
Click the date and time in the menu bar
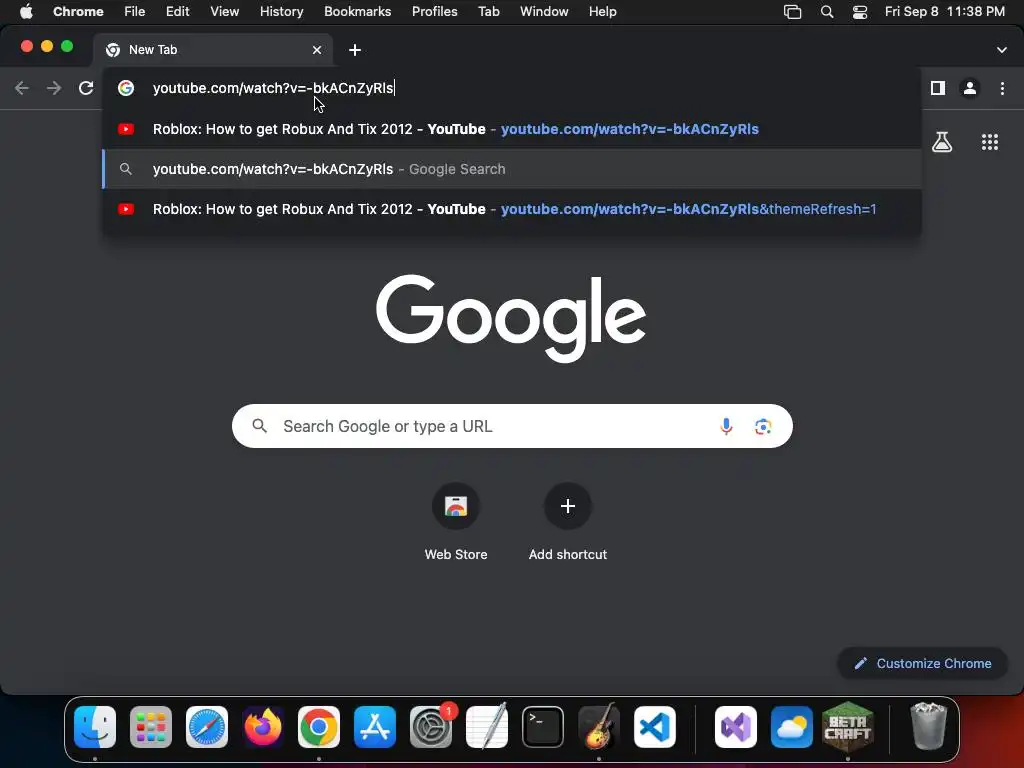click(944, 11)
